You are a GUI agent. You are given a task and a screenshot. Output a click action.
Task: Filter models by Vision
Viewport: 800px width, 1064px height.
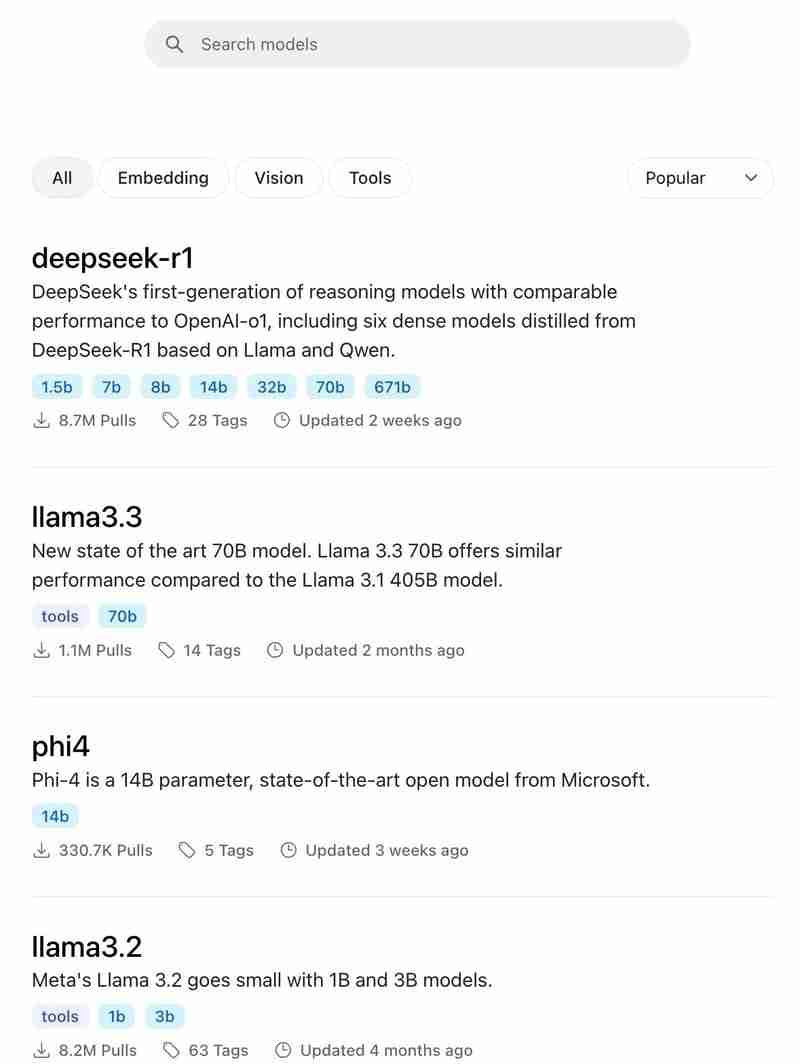(x=279, y=178)
